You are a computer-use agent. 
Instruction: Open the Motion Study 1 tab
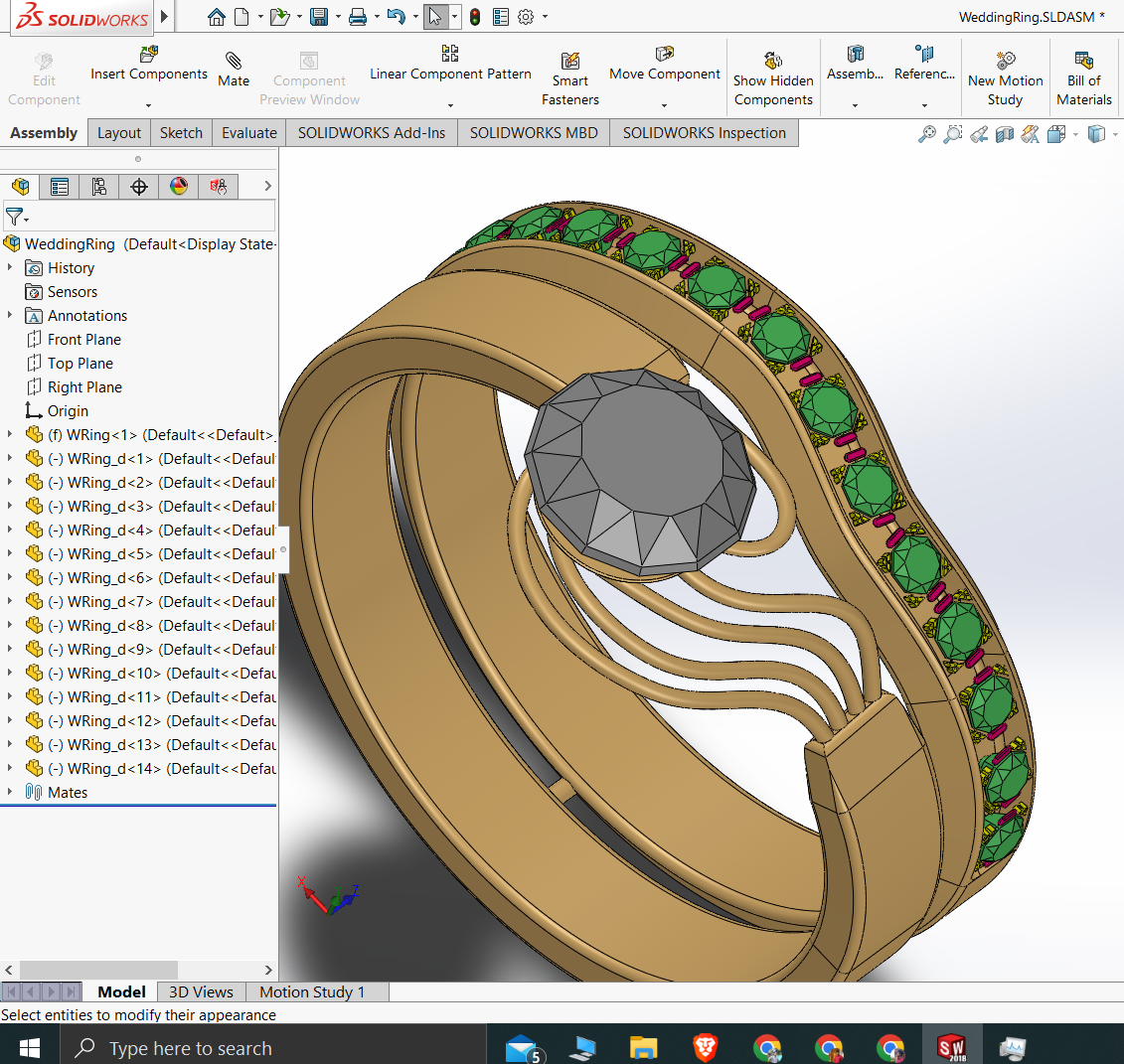click(x=312, y=991)
